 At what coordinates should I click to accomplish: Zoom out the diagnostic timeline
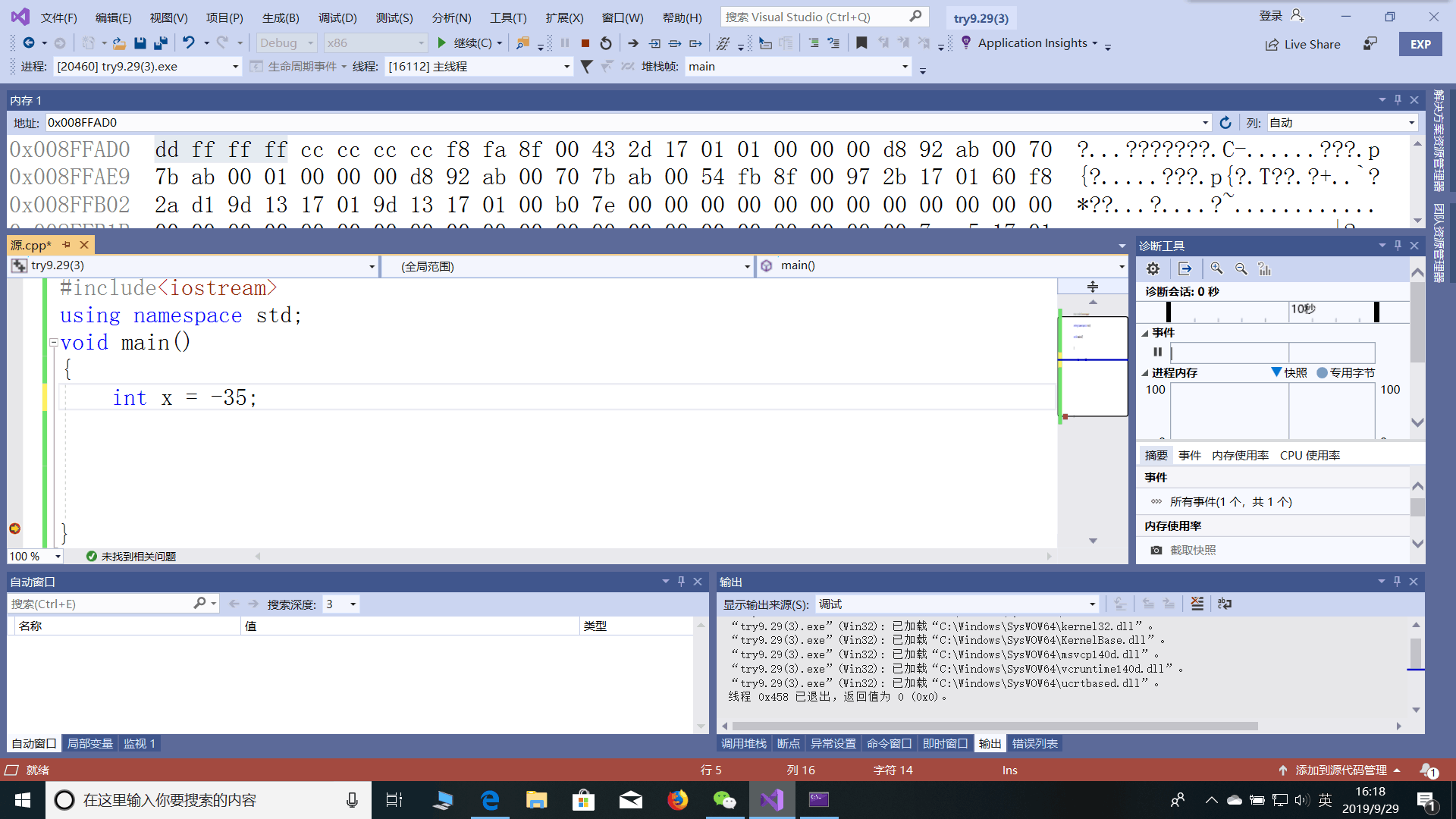click(x=1241, y=268)
